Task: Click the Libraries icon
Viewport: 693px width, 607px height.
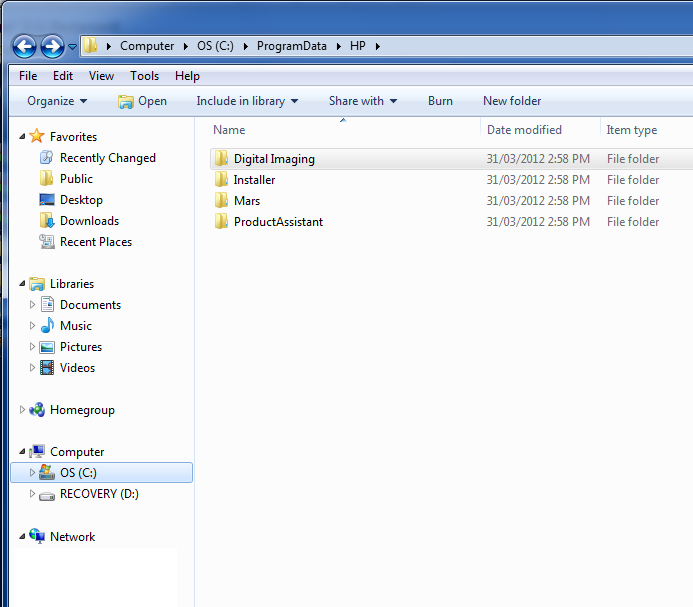Action: (x=37, y=284)
